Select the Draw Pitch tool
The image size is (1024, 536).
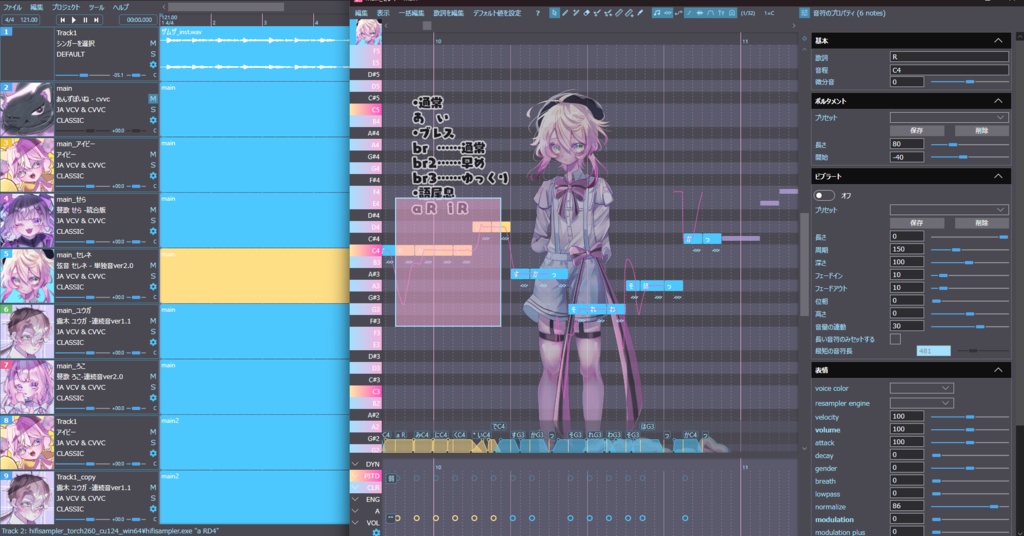pyautogui.click(x=598, y=13)
